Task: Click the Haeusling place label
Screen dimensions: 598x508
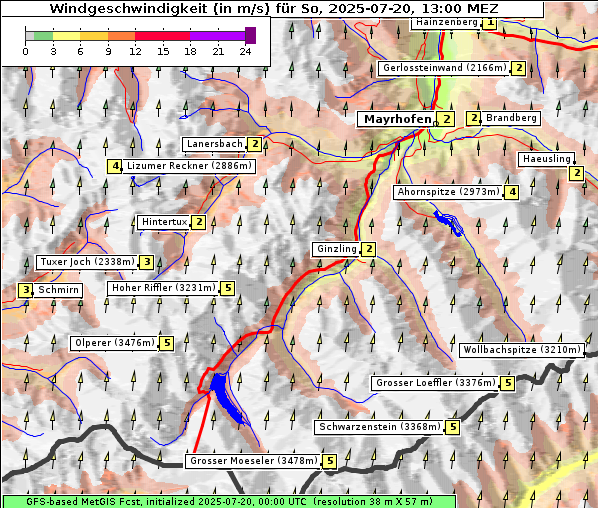Action: [x=547, y=159]
